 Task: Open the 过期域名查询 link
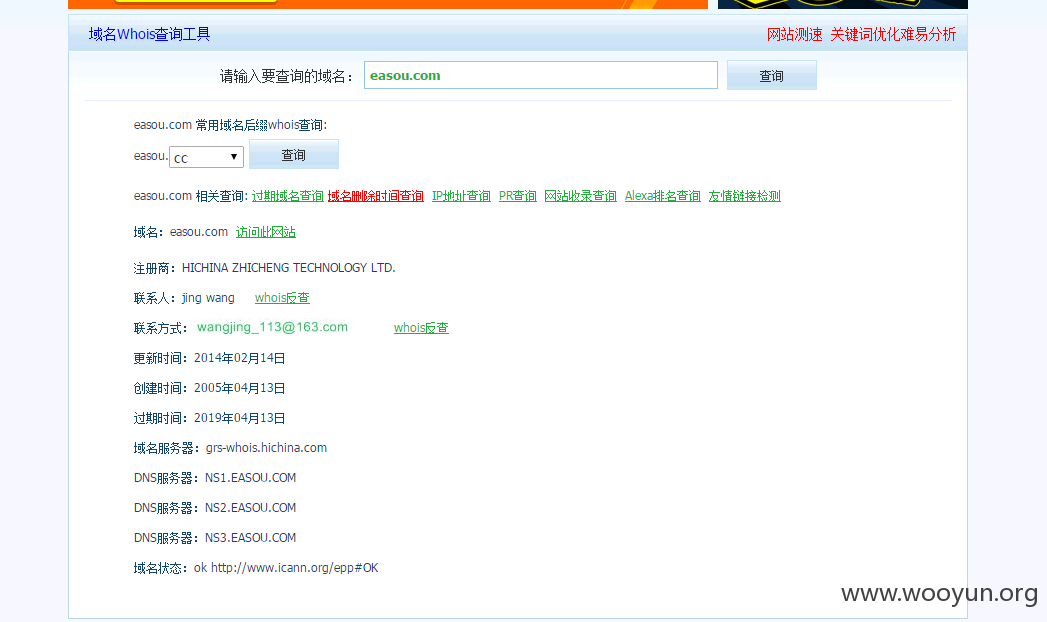point(288,196)
